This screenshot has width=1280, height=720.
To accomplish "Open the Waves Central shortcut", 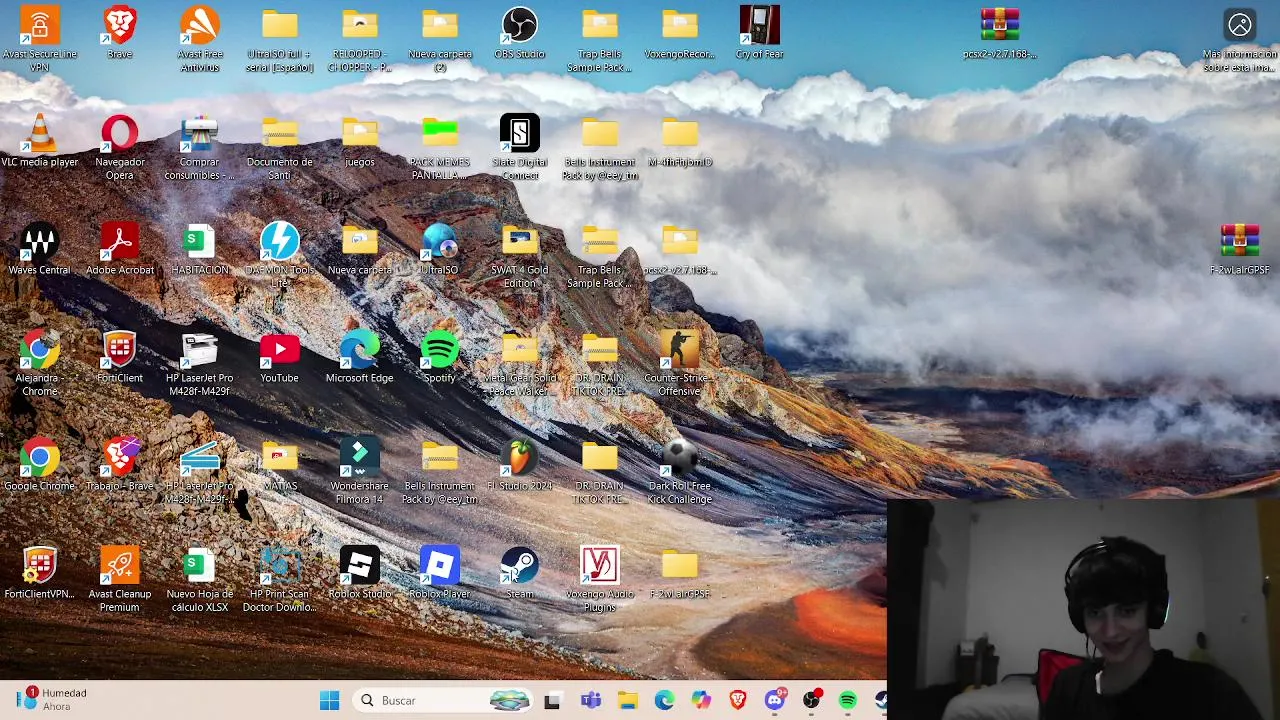I will [x=40, y=249].
